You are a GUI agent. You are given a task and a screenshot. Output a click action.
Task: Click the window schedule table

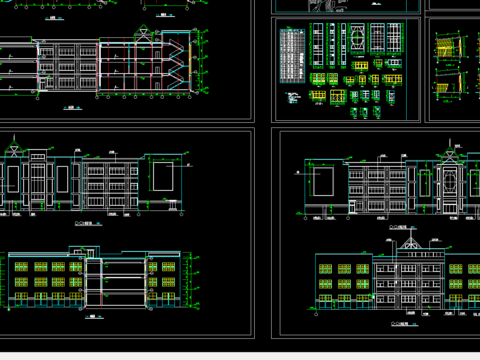click(292, 56)
